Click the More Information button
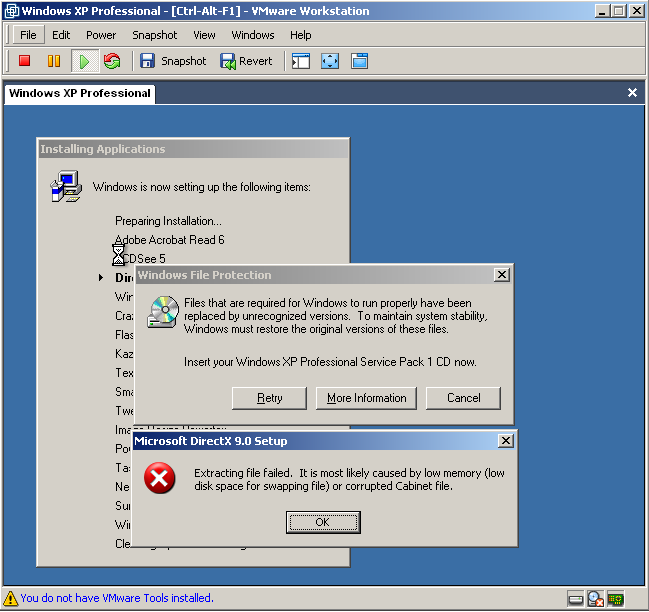Viewport: 649px width, 612px height. click(x=366, y=398)
